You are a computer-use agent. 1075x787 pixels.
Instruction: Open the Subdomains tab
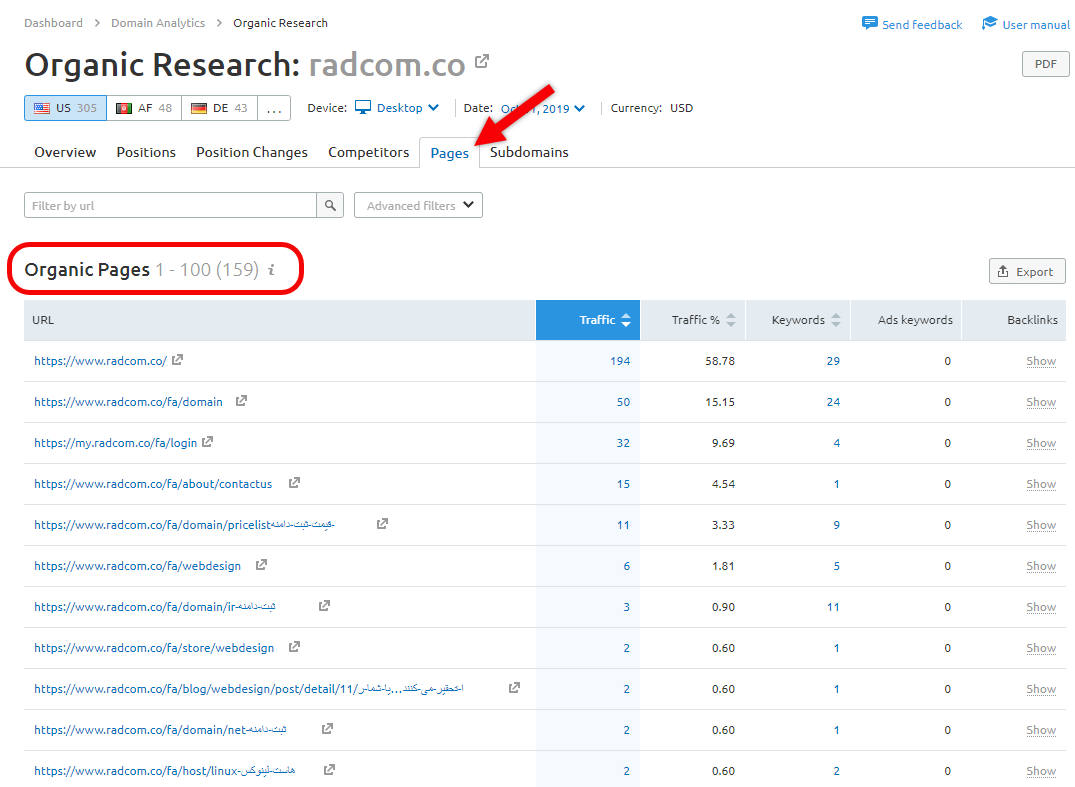coord(528,152)
